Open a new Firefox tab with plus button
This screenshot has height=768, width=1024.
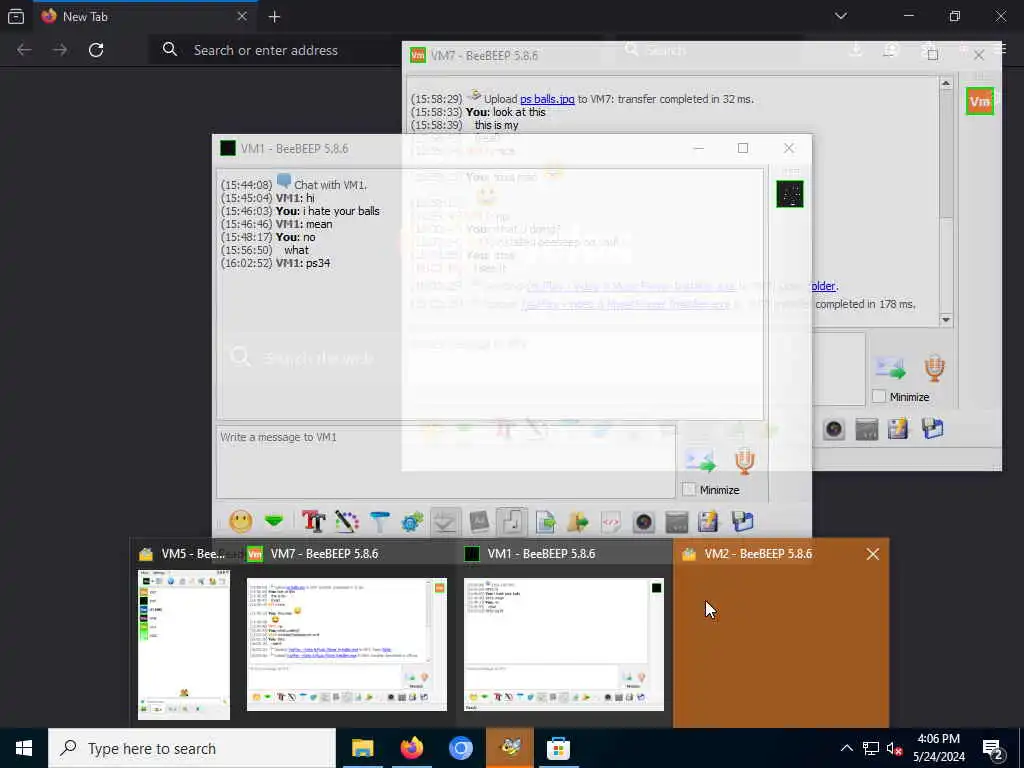(274, 17)
